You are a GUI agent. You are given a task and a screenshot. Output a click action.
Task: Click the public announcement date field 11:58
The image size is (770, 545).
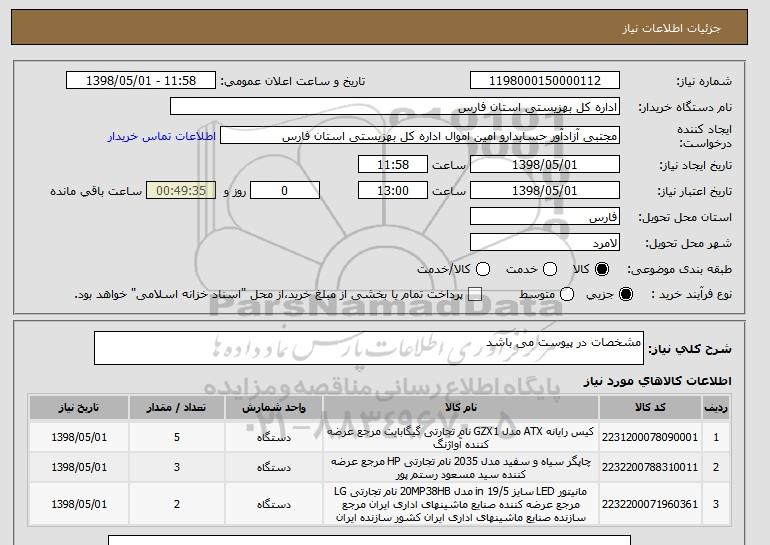click(x=141, y=81)
